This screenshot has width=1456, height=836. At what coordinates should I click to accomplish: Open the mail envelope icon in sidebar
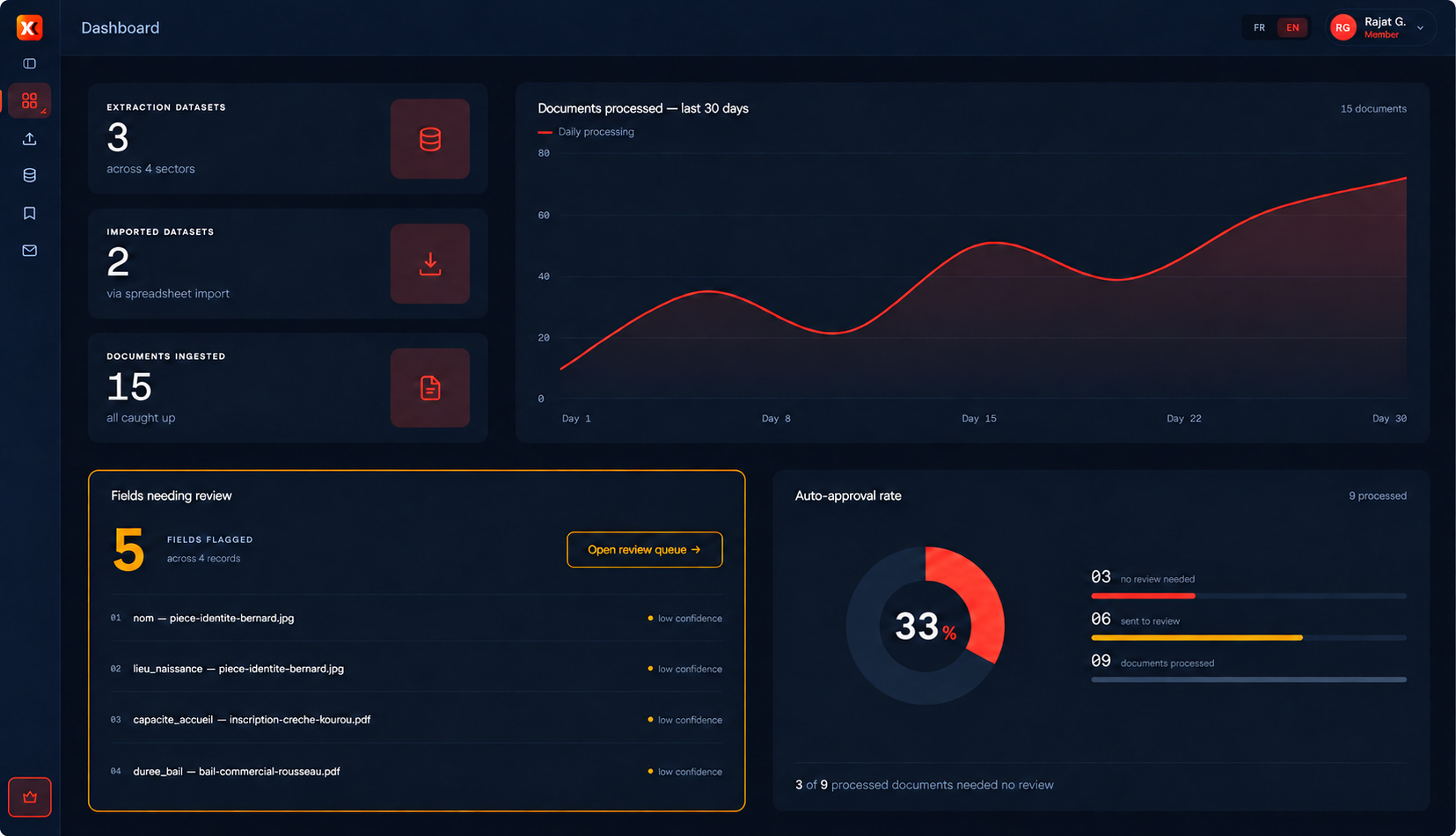(x=29, y=251)
